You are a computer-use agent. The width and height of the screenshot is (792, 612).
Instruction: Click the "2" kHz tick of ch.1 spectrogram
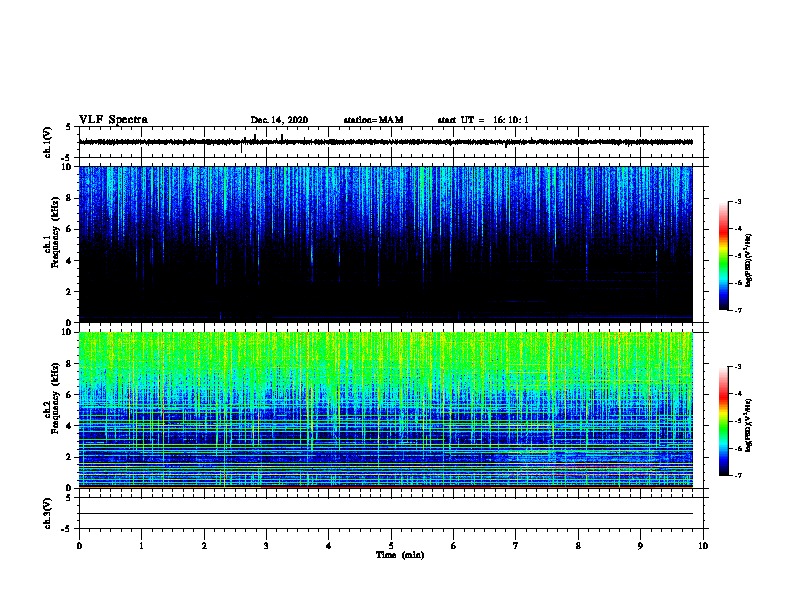tap(70, 292)
